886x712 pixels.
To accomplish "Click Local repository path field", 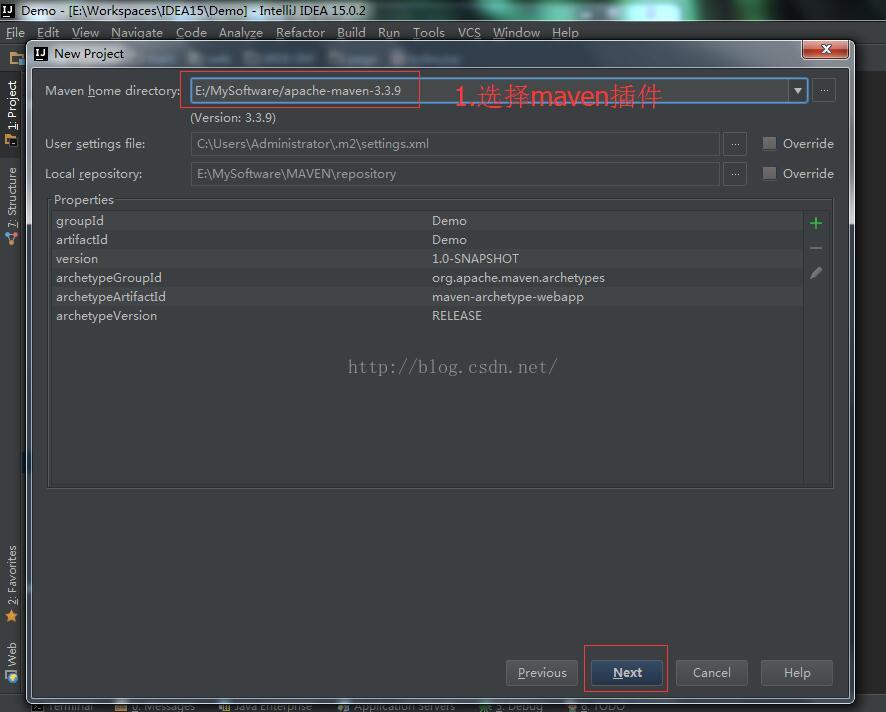I will pyautogui.click(x=455, y=173).
